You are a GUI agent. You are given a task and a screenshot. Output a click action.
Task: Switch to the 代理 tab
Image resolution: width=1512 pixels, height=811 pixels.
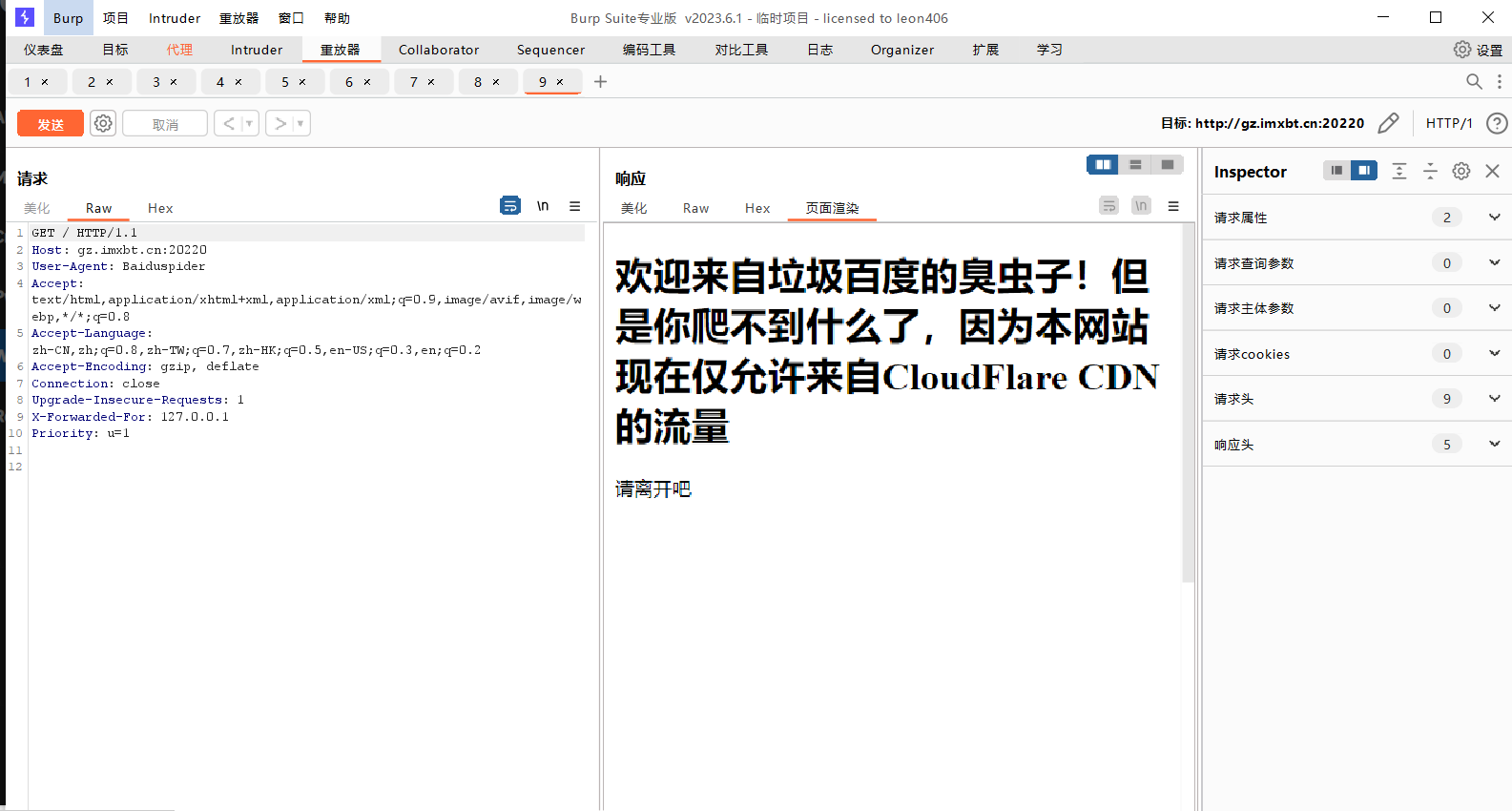coord(179,50)
